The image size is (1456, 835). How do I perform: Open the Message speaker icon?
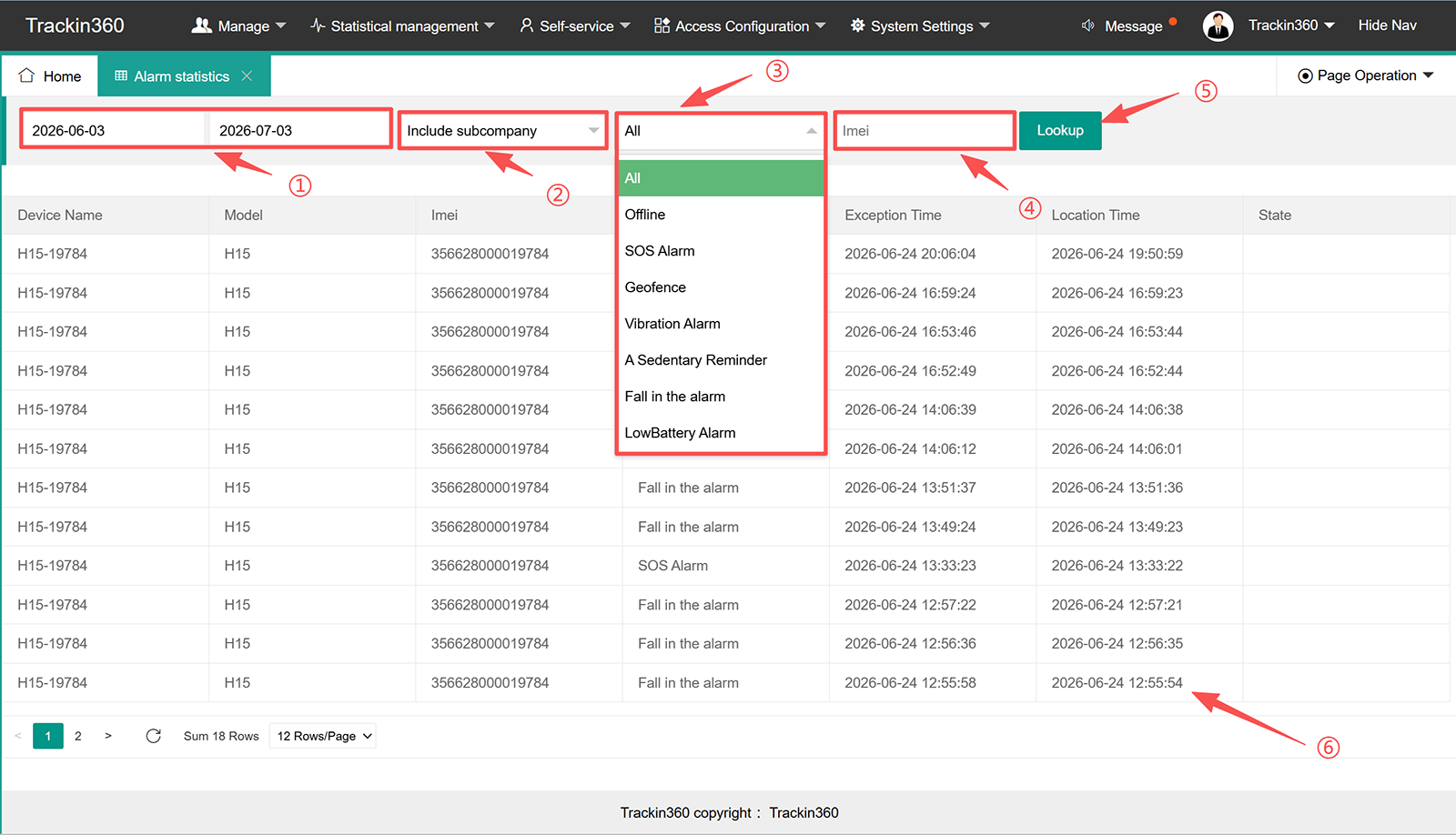click(x=1087, y=25)
